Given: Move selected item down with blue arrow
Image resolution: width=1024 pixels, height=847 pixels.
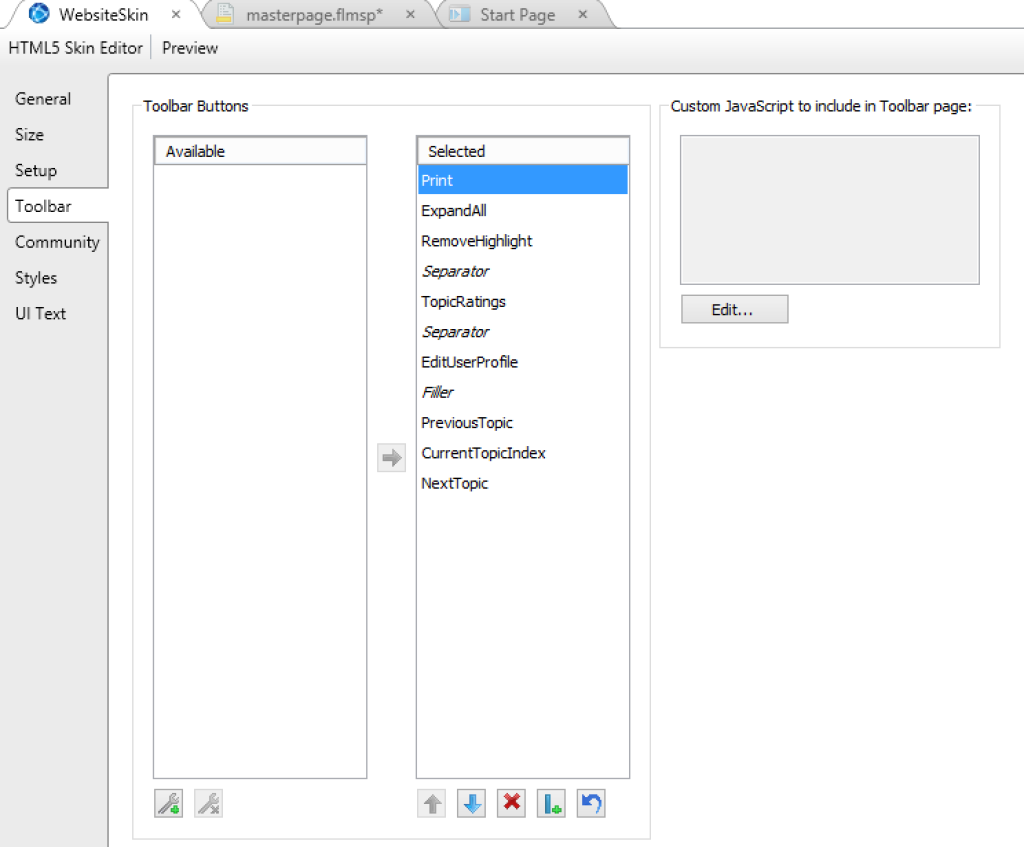Looking at the screenshot, I should (472, 803).
